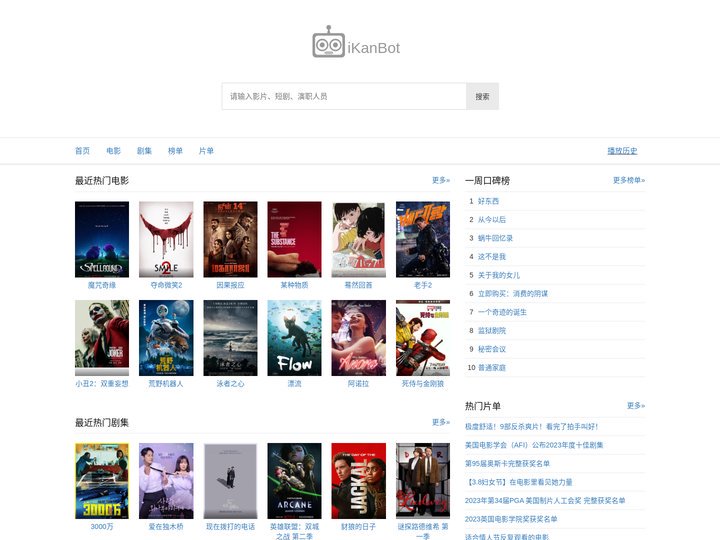The width and height of the screenshot is (720, 540).
Task: Open the 剧集 nav item
Action: [x=144, y=151]
